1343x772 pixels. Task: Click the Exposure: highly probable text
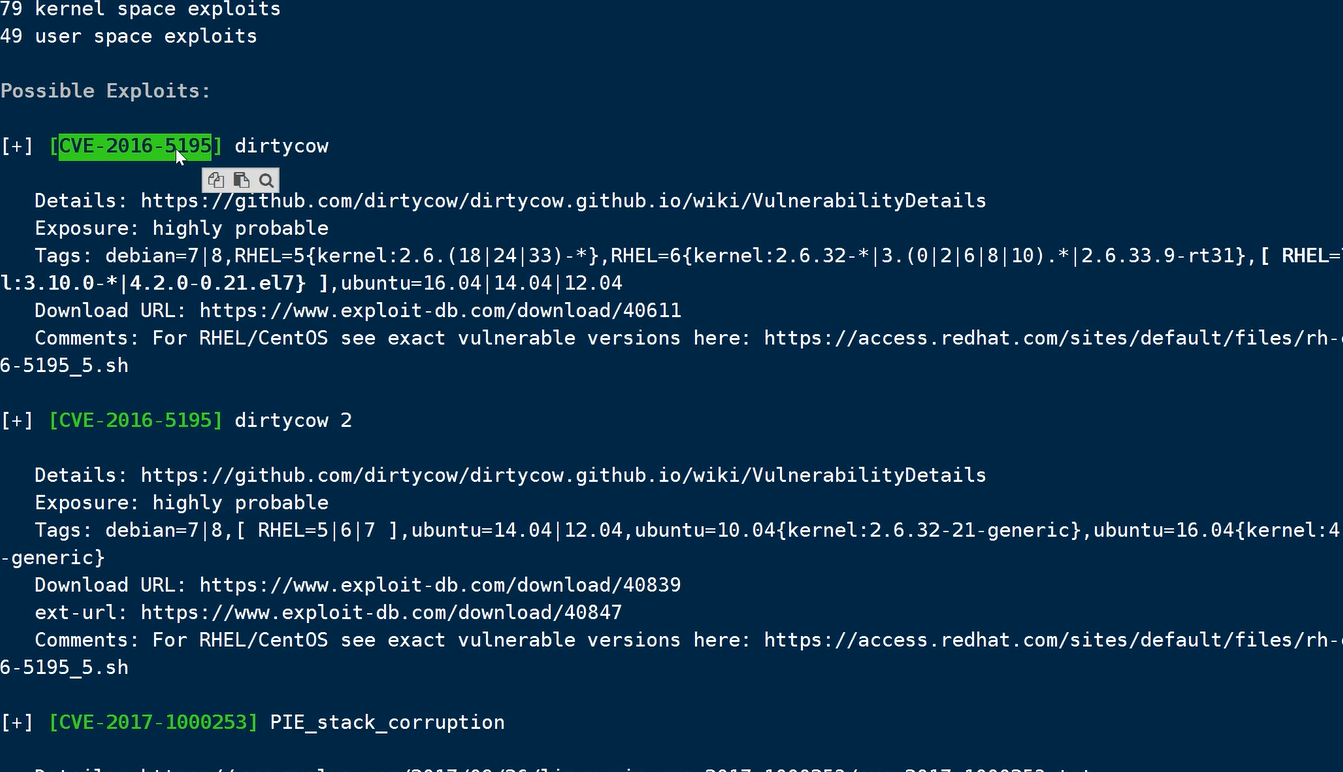[181, 227]
